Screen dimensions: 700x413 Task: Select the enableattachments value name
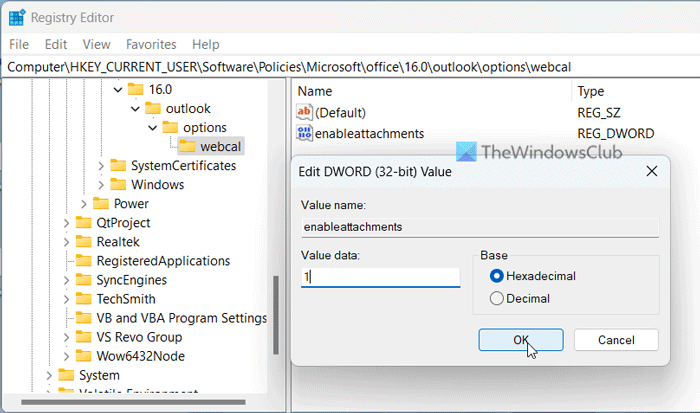pos(369,133)
